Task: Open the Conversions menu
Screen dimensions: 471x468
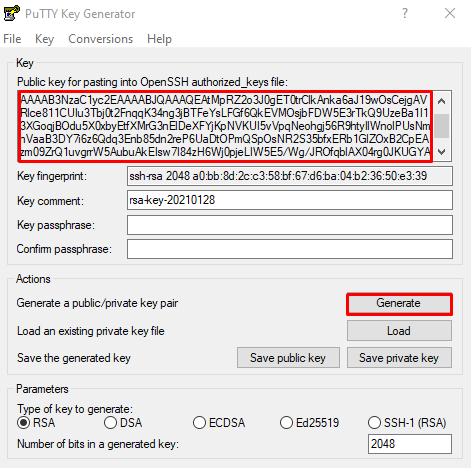Action: click(101, 39)
